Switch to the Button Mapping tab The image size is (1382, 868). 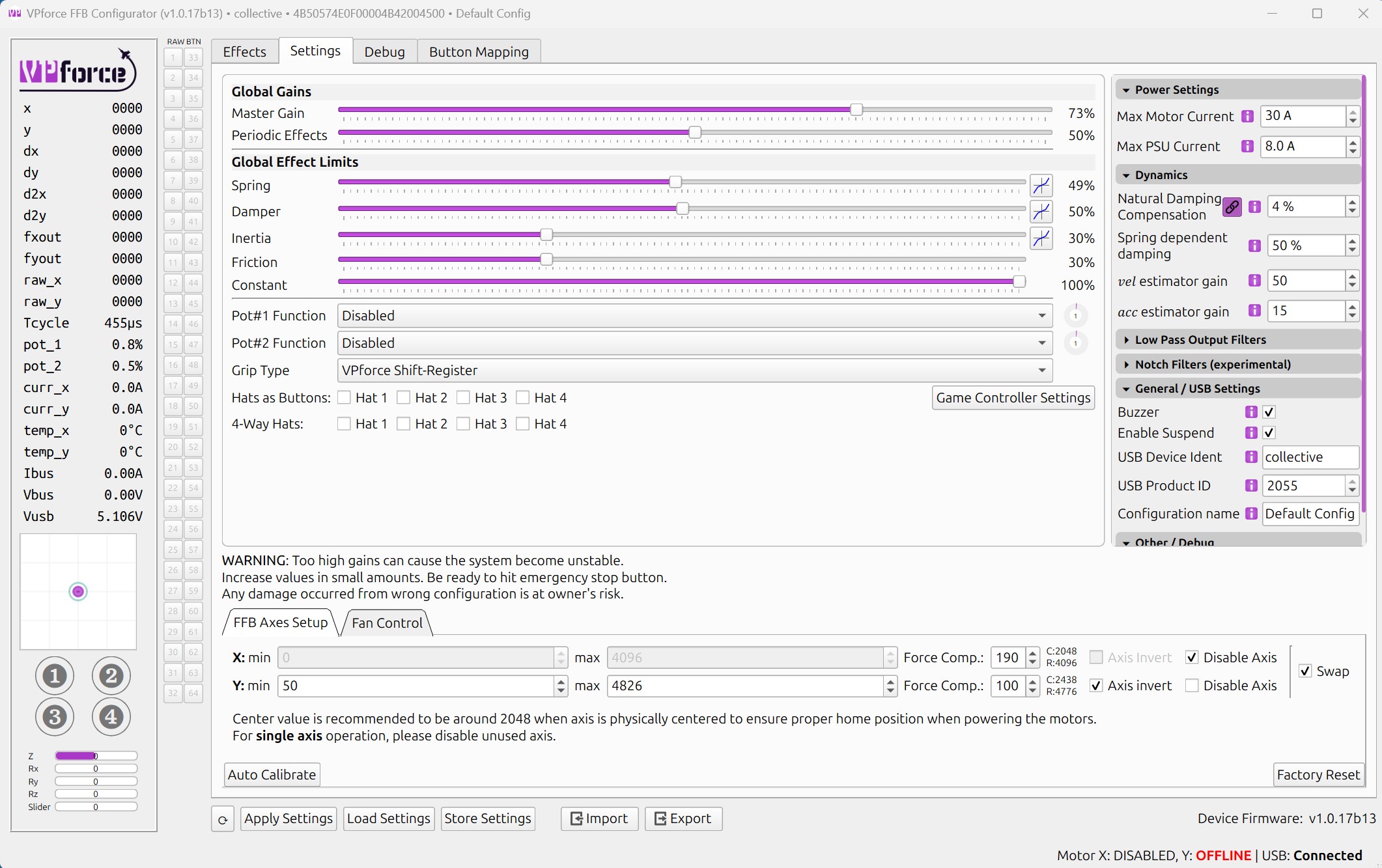[479, 52]
